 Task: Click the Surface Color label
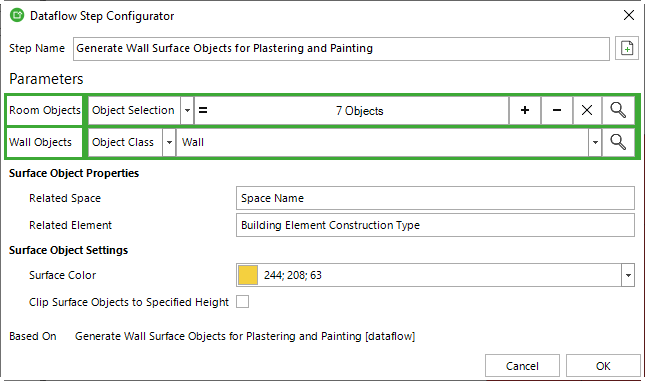coord(63,275)
